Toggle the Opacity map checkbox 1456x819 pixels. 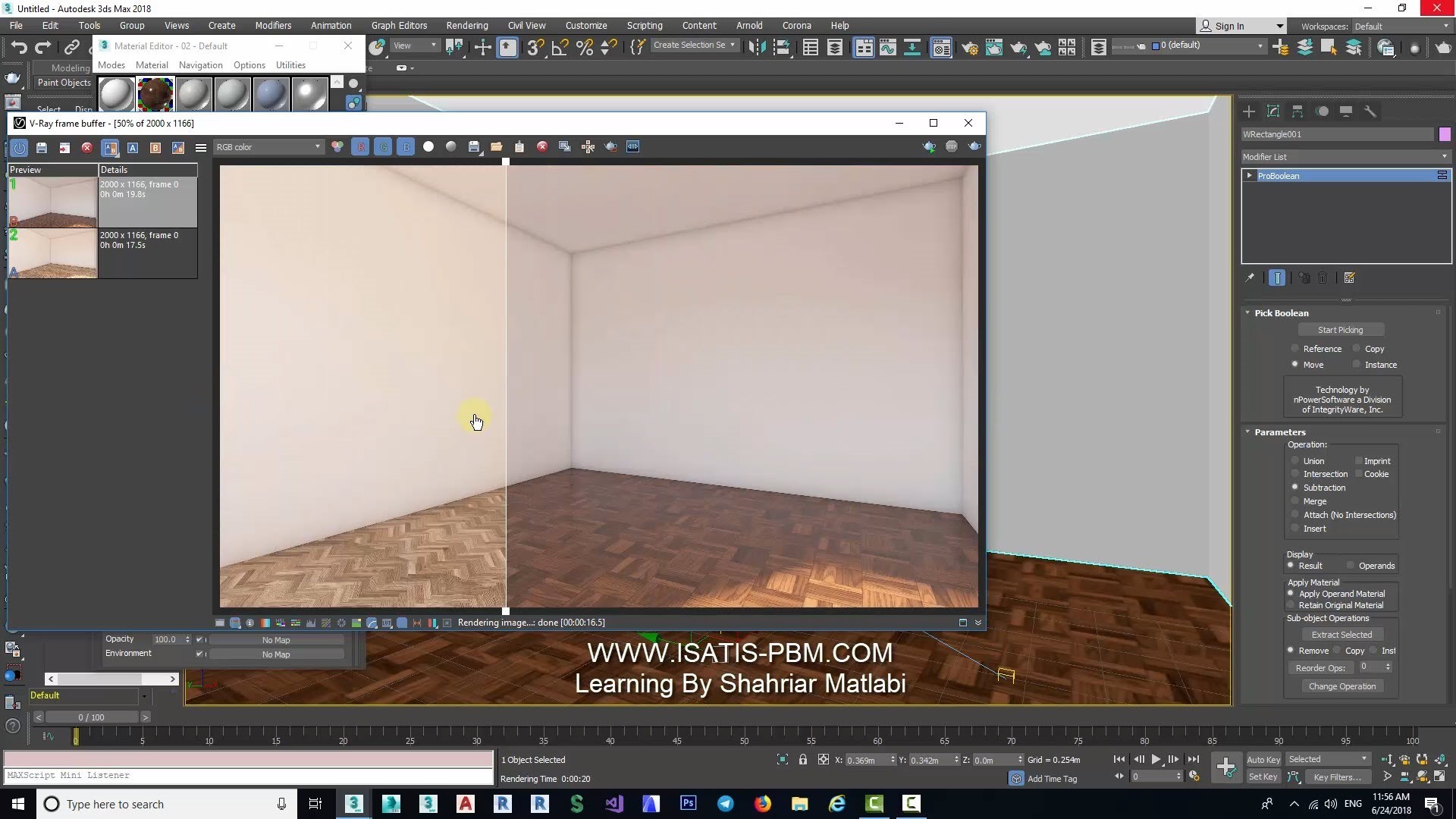[199, 639]
